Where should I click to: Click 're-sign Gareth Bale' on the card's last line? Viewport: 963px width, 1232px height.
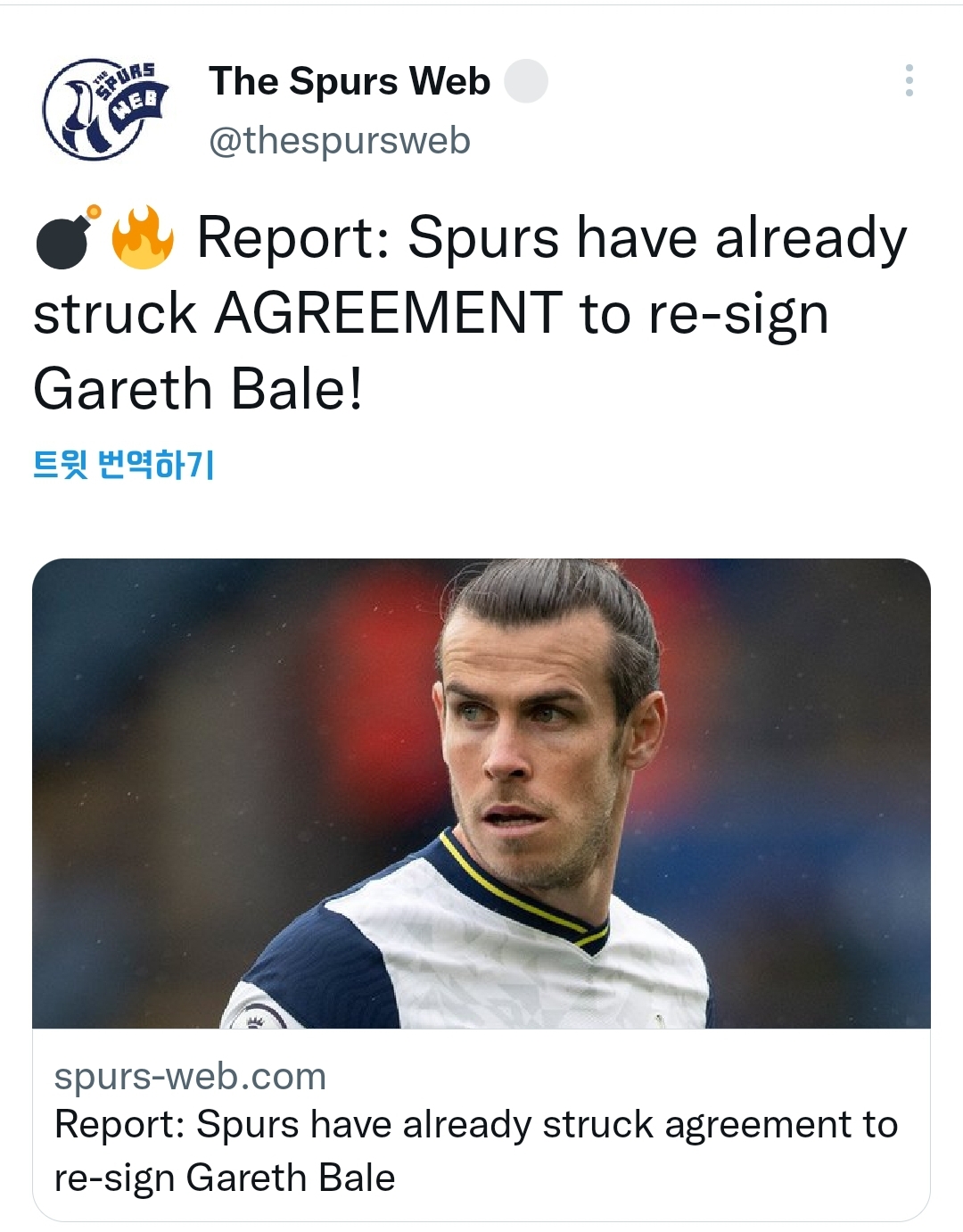[225, 1178]
